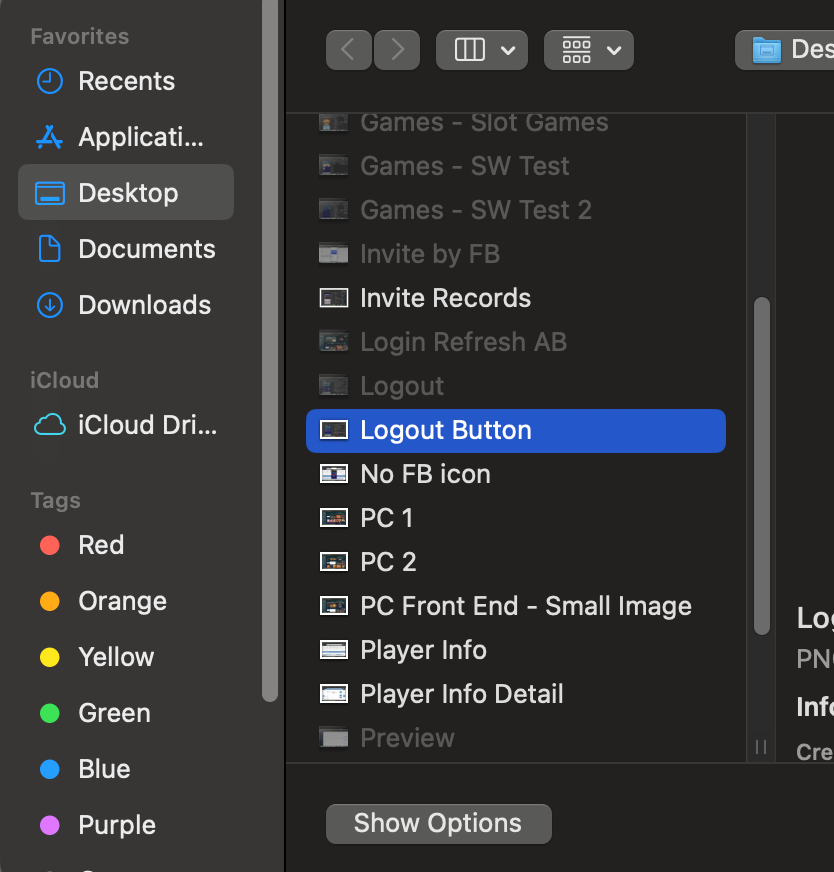The image size is (834, 872).
Task: Go to Downloads in the sidebar
Action: 144,305
